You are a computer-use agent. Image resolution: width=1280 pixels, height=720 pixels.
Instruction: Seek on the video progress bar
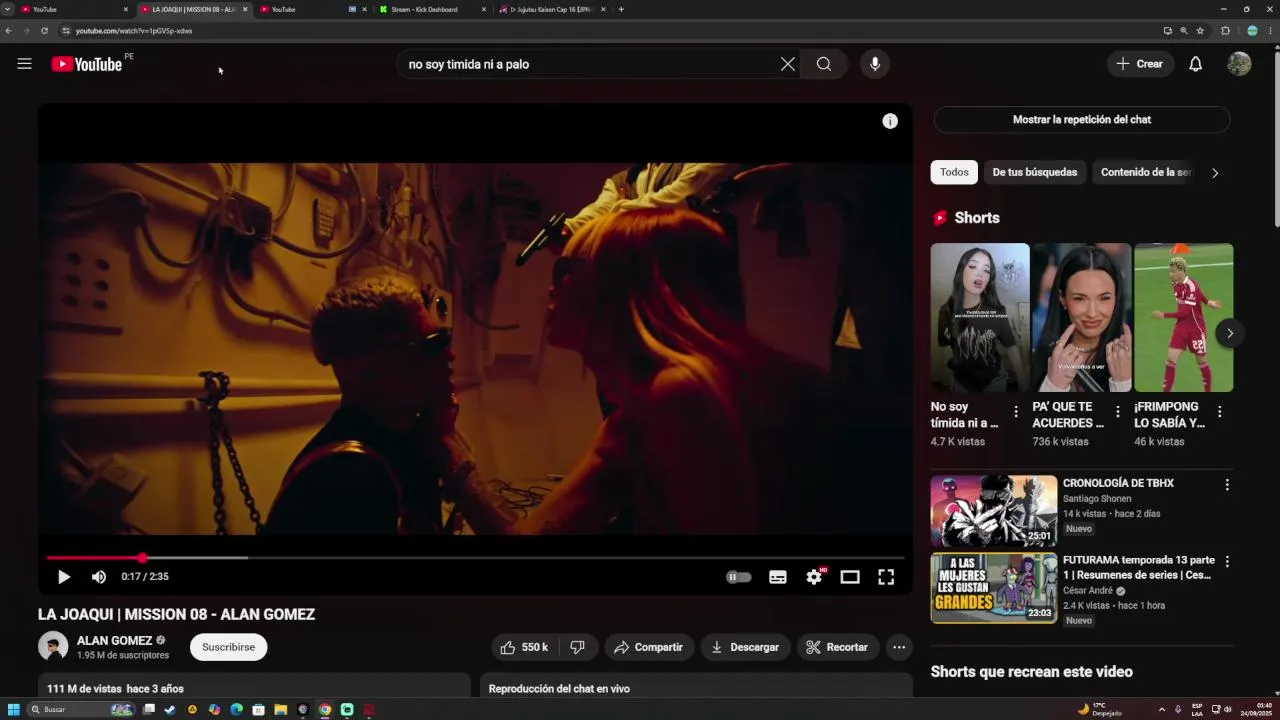point(475,558)
